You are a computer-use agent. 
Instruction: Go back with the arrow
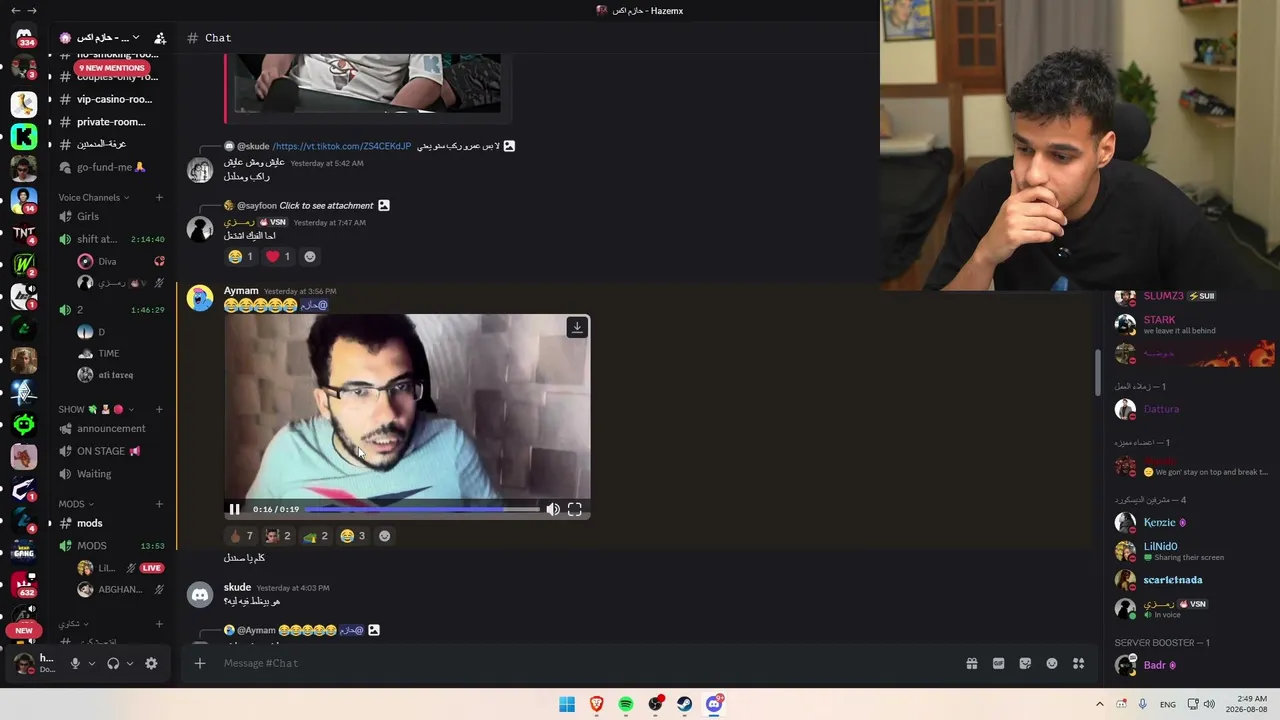15,10
